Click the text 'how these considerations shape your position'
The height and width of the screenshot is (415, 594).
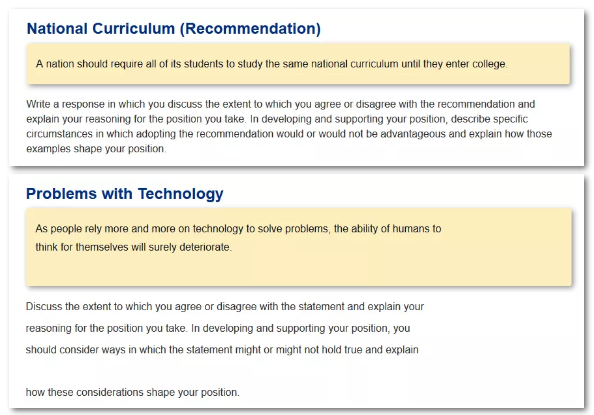(x=133, y=392)
